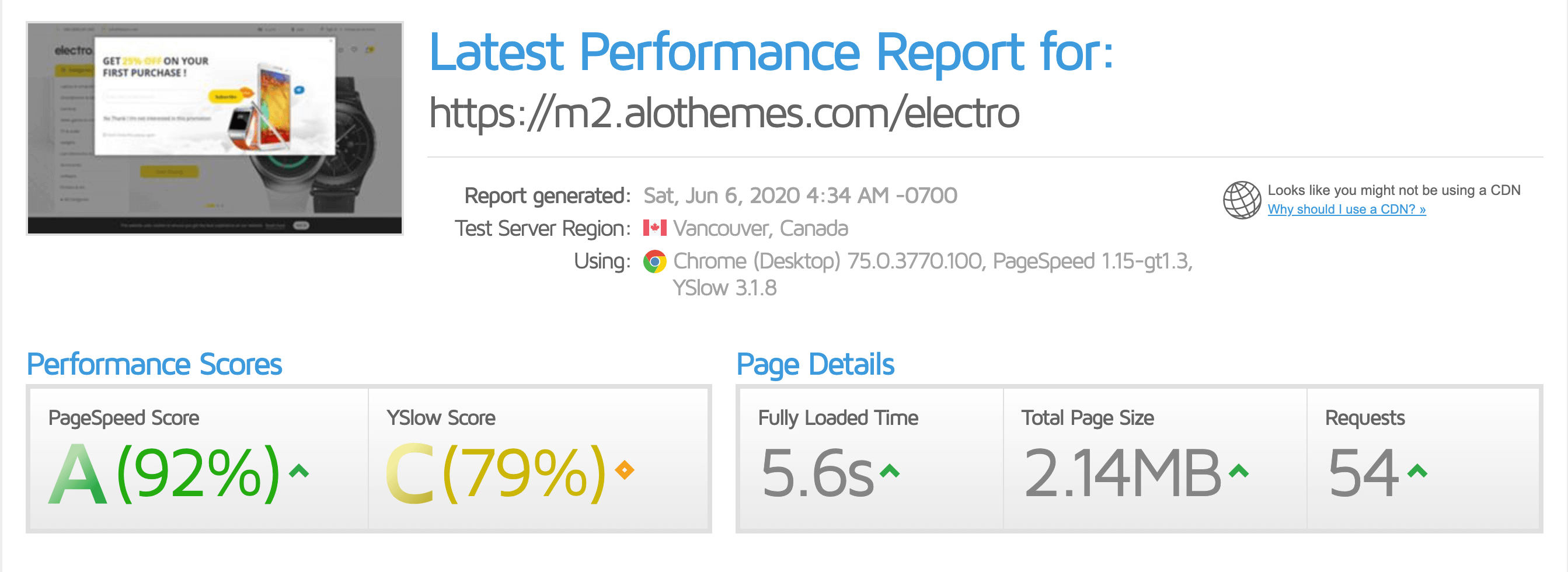1568x572 pixels.
Task: Click the 2.14MB Total Page Size value
Action: (1122, 473)
